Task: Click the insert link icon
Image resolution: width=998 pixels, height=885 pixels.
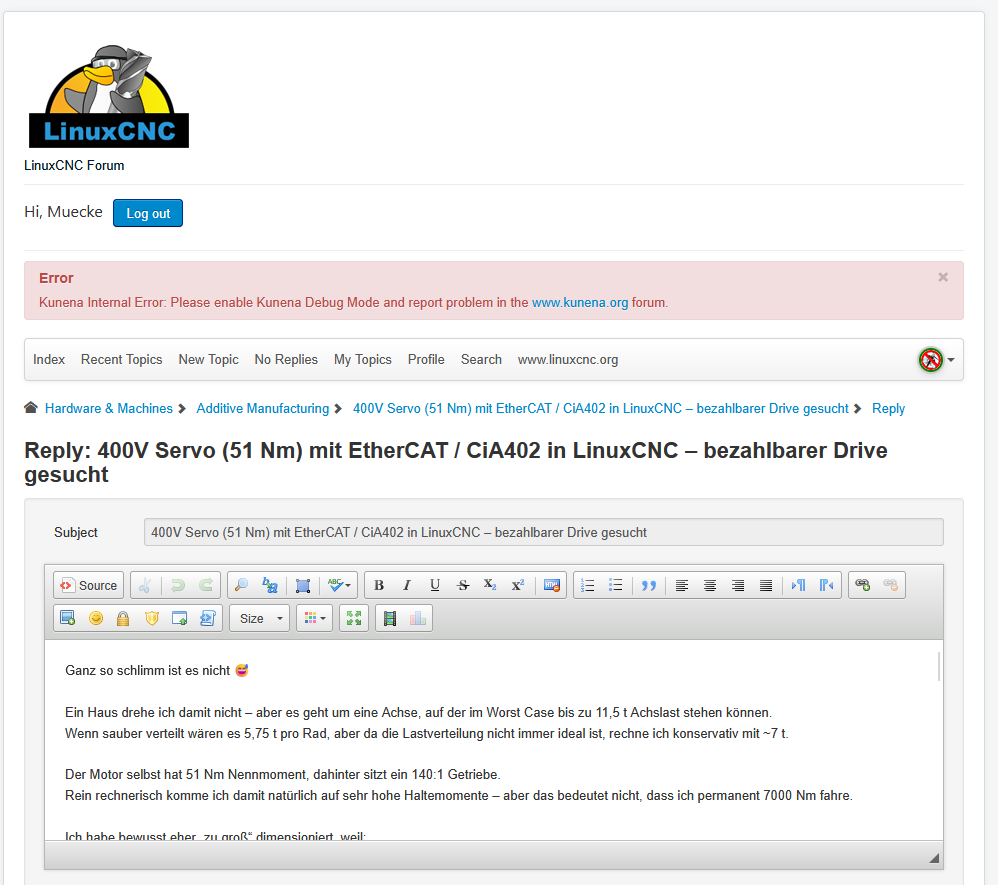Action: (863, 586)
